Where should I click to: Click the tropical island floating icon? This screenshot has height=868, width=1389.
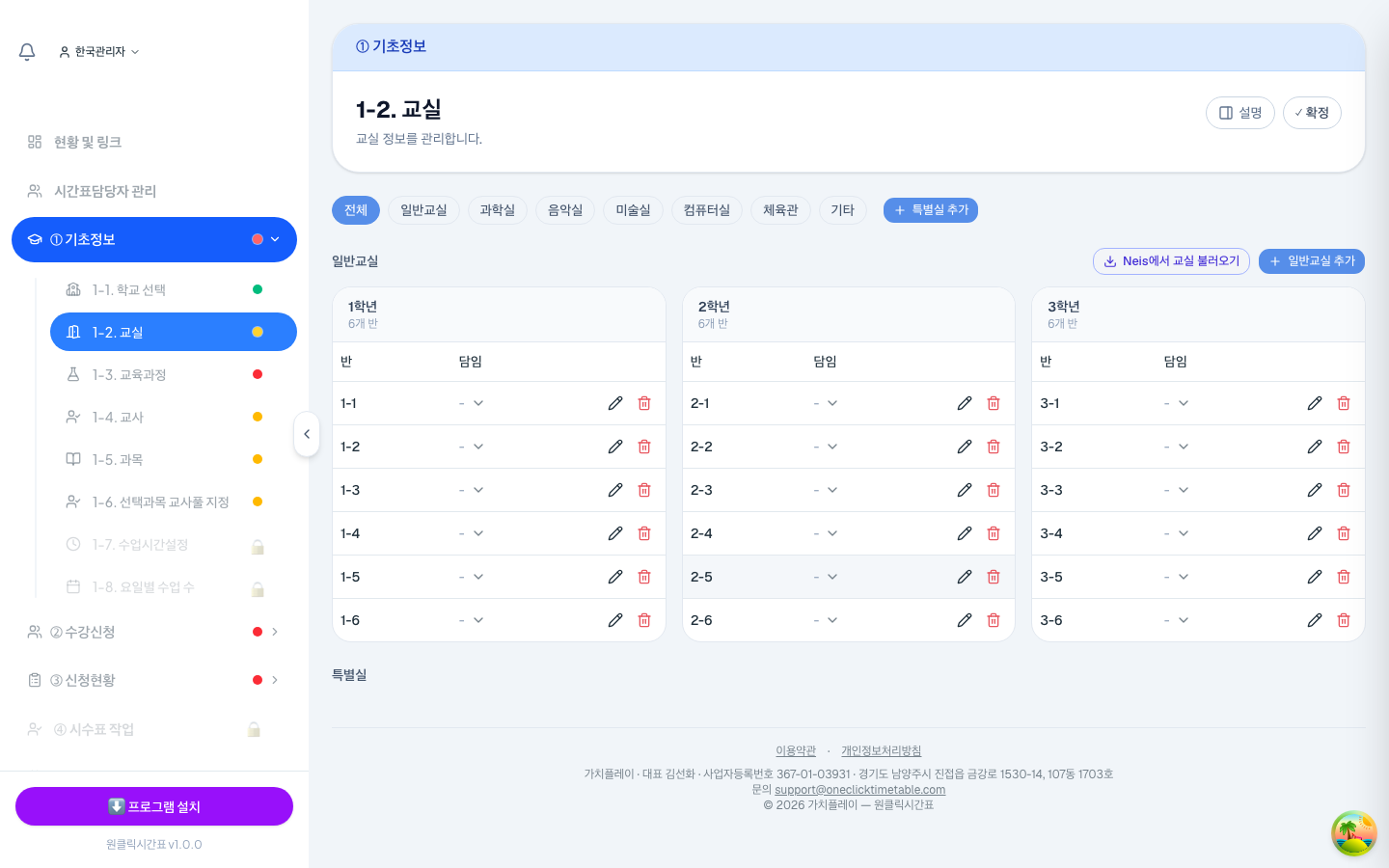click(1354, 833)
